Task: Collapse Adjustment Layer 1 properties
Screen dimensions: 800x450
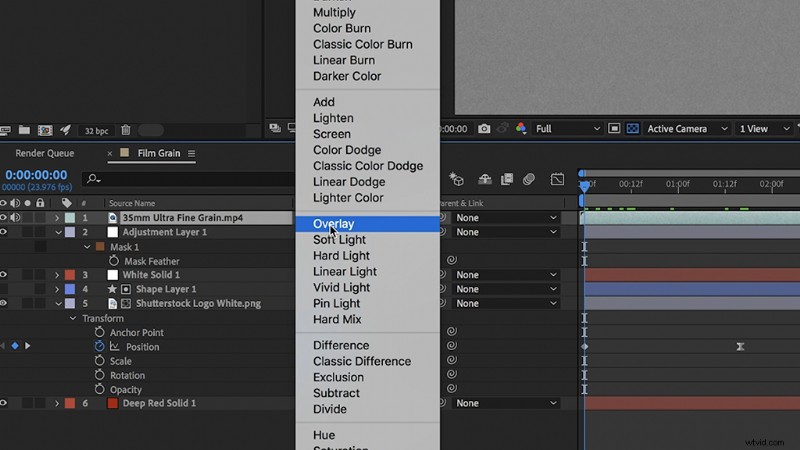Action: coord(58,232)
